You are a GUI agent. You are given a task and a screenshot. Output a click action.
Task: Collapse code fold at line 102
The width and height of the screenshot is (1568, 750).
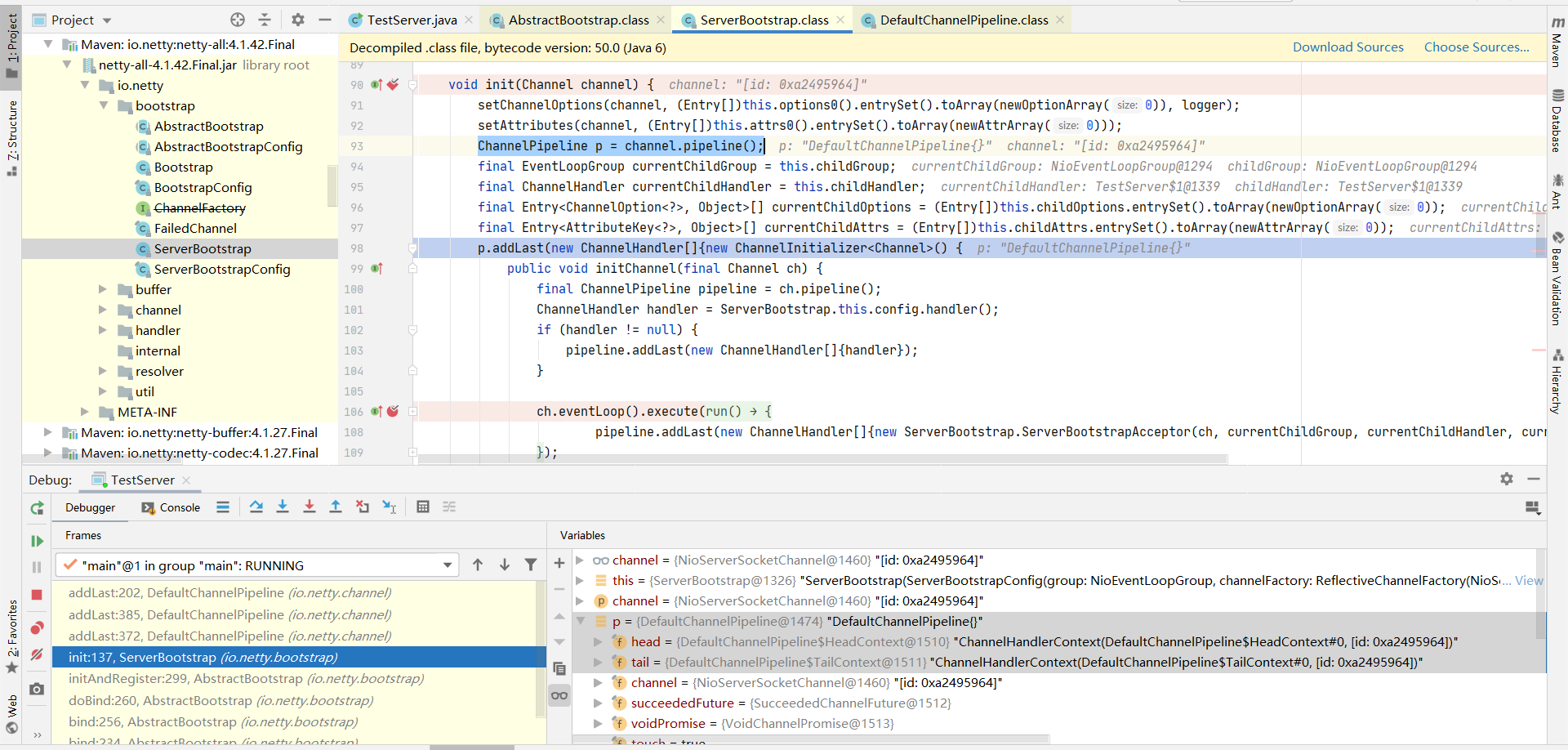(413, 330)
